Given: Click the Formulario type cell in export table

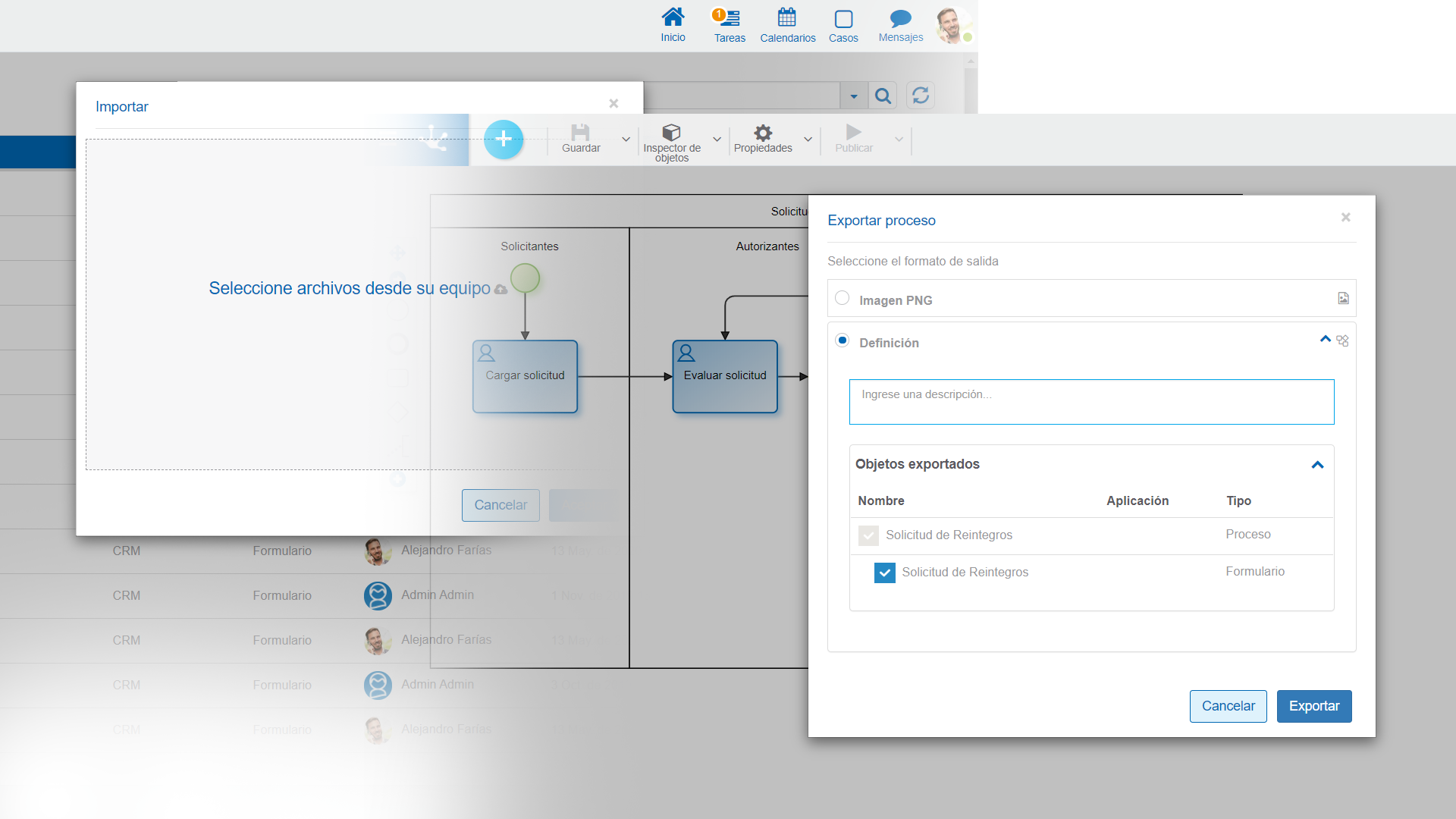Looking at the screenshot, I should tap(1255, 572).
